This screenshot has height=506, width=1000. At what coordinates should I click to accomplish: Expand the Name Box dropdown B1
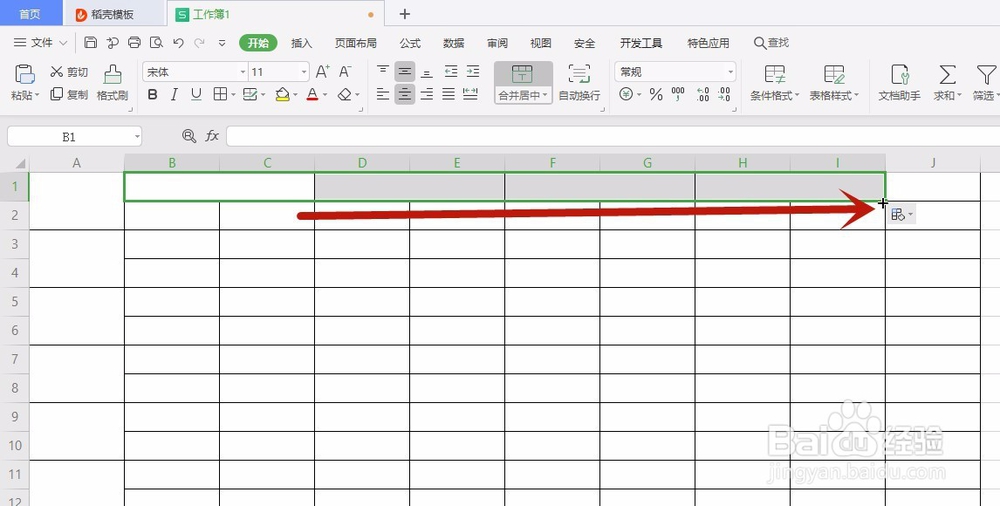point(137,137)
